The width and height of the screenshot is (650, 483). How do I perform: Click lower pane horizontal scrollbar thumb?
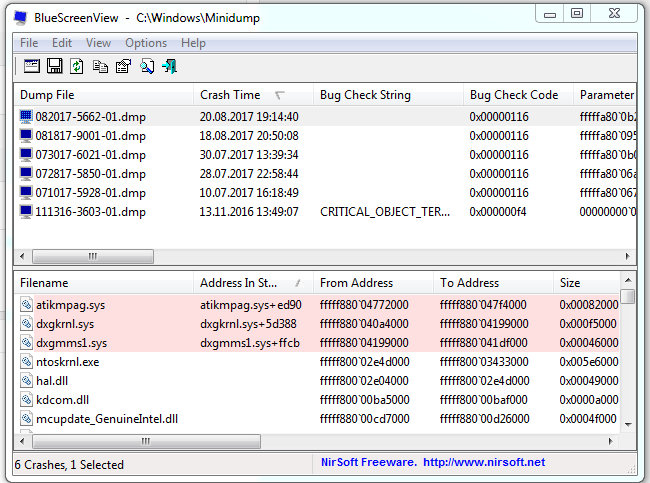pyautogui.click(x=146, y=441)
